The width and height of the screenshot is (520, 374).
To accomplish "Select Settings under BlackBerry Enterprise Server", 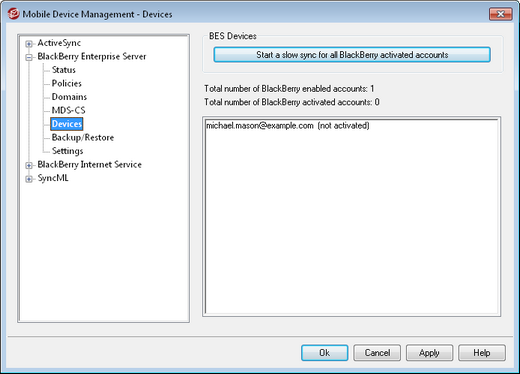I will point(67,151).
